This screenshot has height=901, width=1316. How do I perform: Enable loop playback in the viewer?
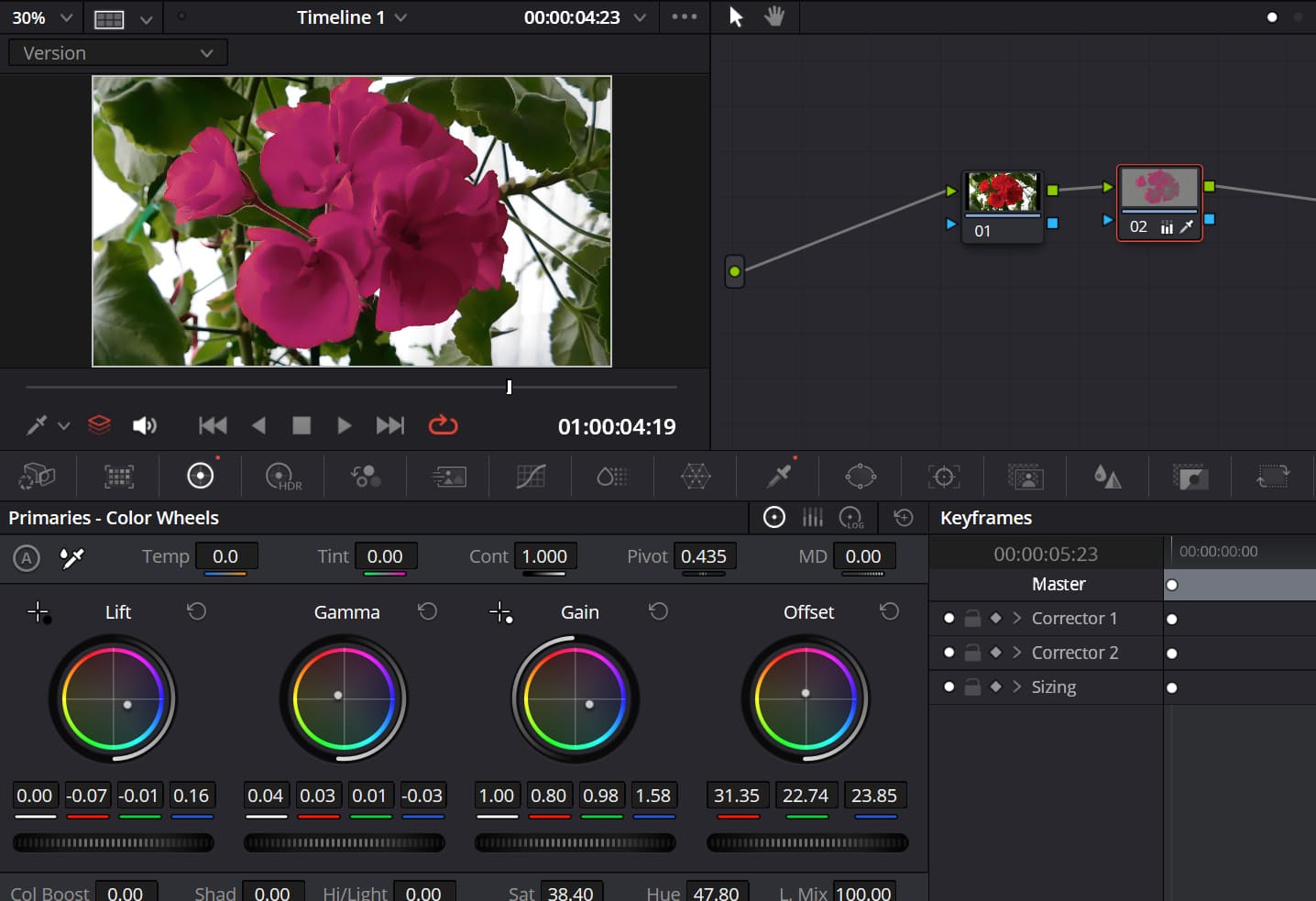443,424
